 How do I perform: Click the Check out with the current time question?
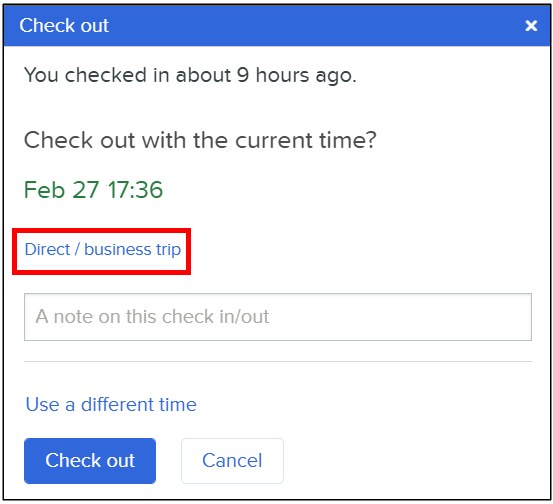click(x=200, y=140)
